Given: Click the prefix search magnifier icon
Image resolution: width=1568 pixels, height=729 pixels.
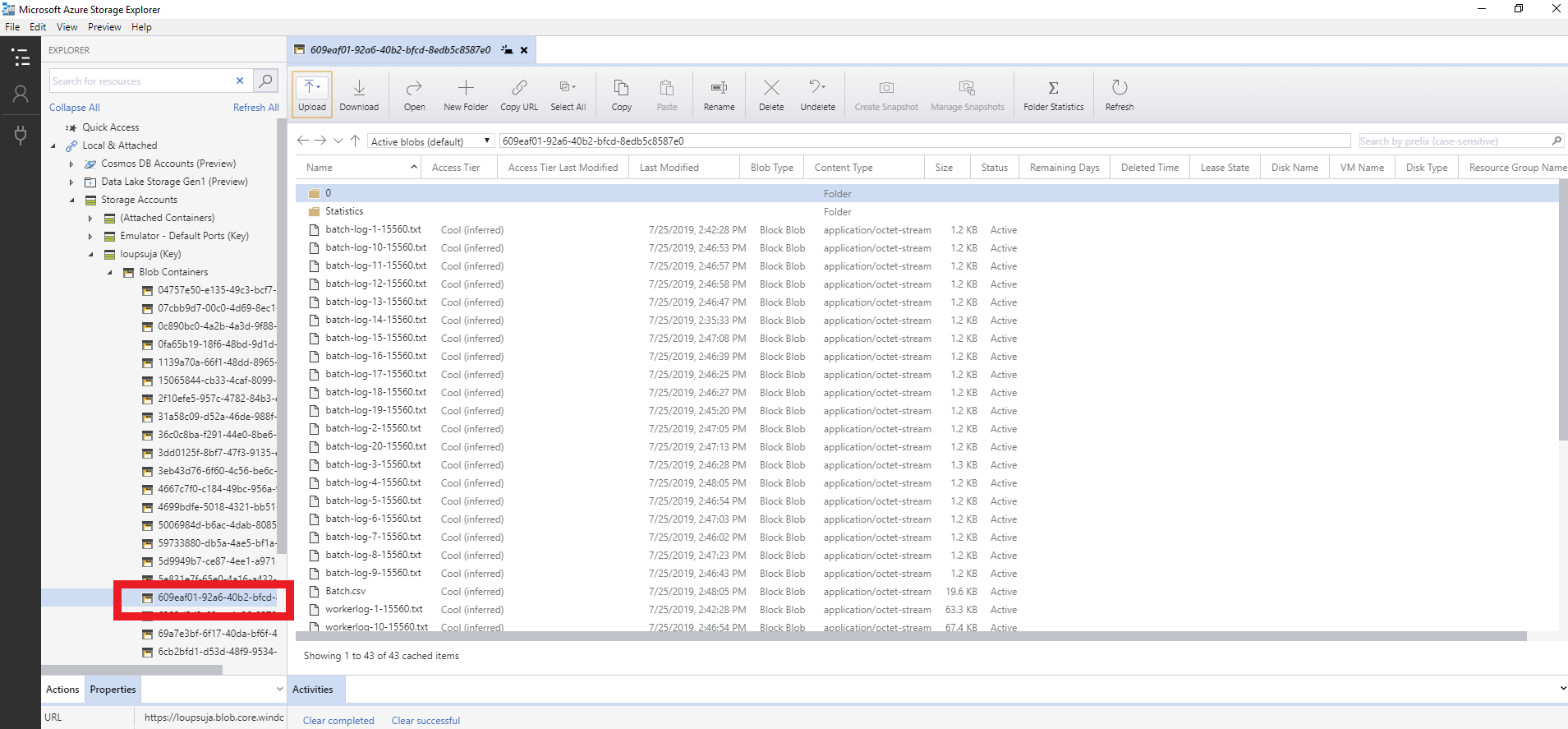Looking at the screenshot, I should (x=1556, y=141).
